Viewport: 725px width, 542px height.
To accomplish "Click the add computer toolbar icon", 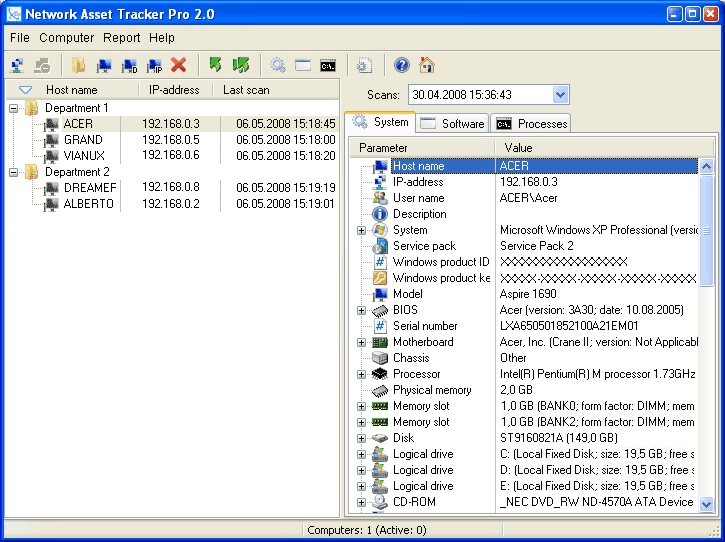I will pos(104,65).
